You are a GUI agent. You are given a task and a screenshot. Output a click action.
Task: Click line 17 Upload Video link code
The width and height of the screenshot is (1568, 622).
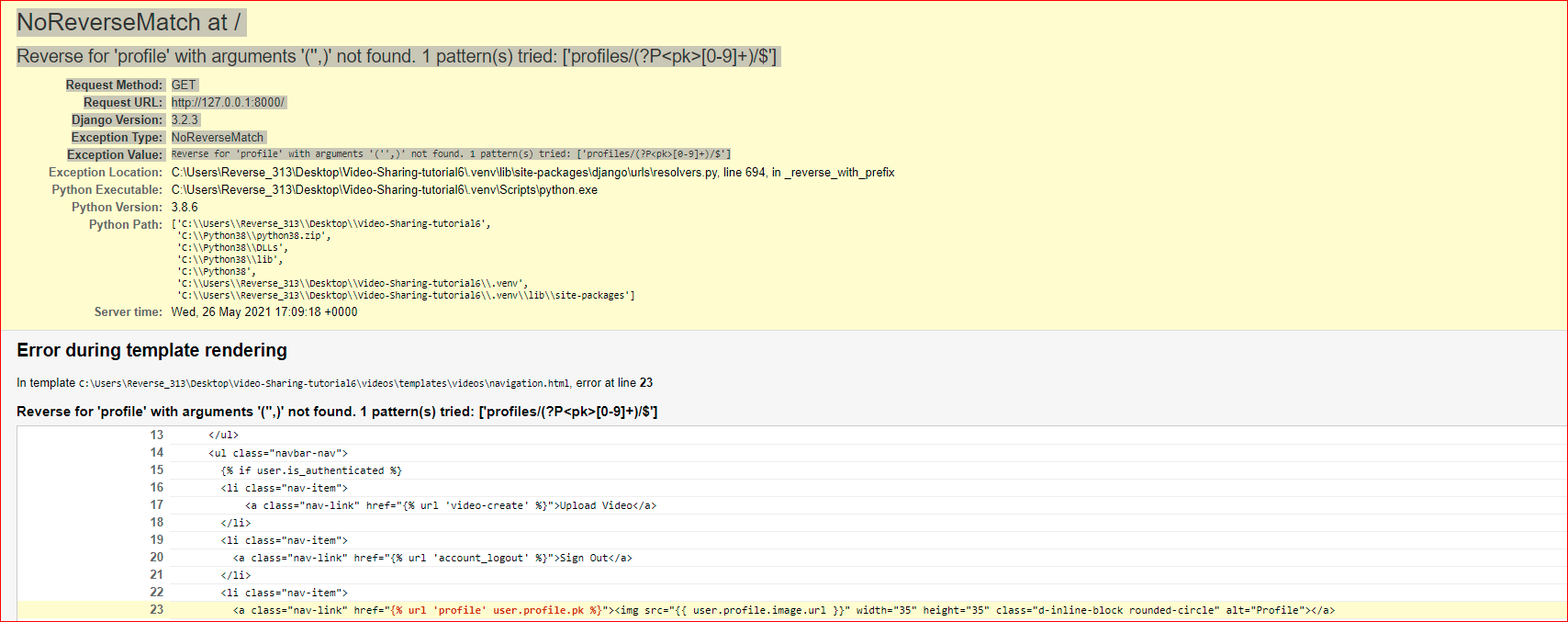(451, 505)
